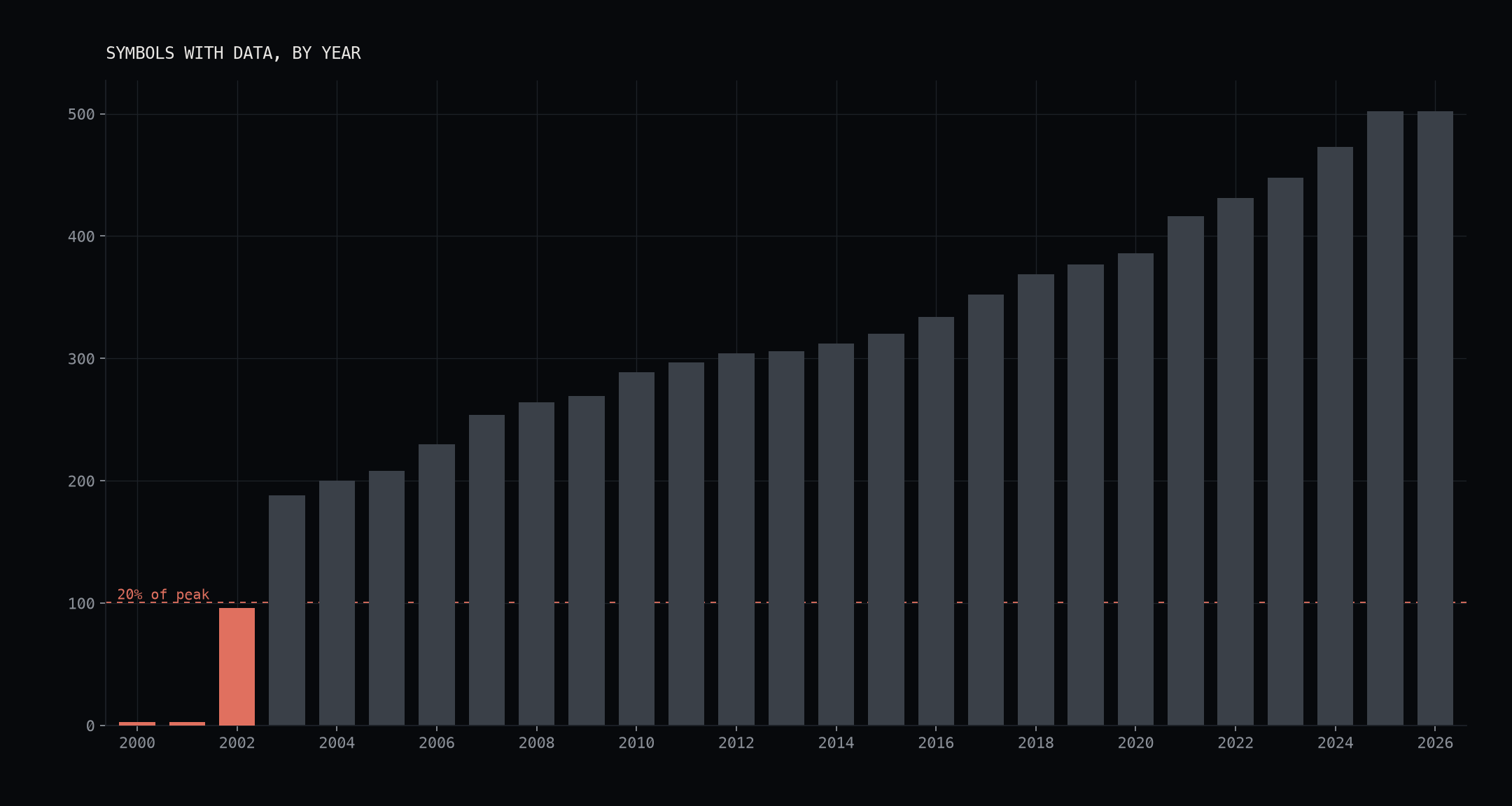Click the x-axis label 2002
This screenshot has width=1512, height=806.
(x=237, y=743)
